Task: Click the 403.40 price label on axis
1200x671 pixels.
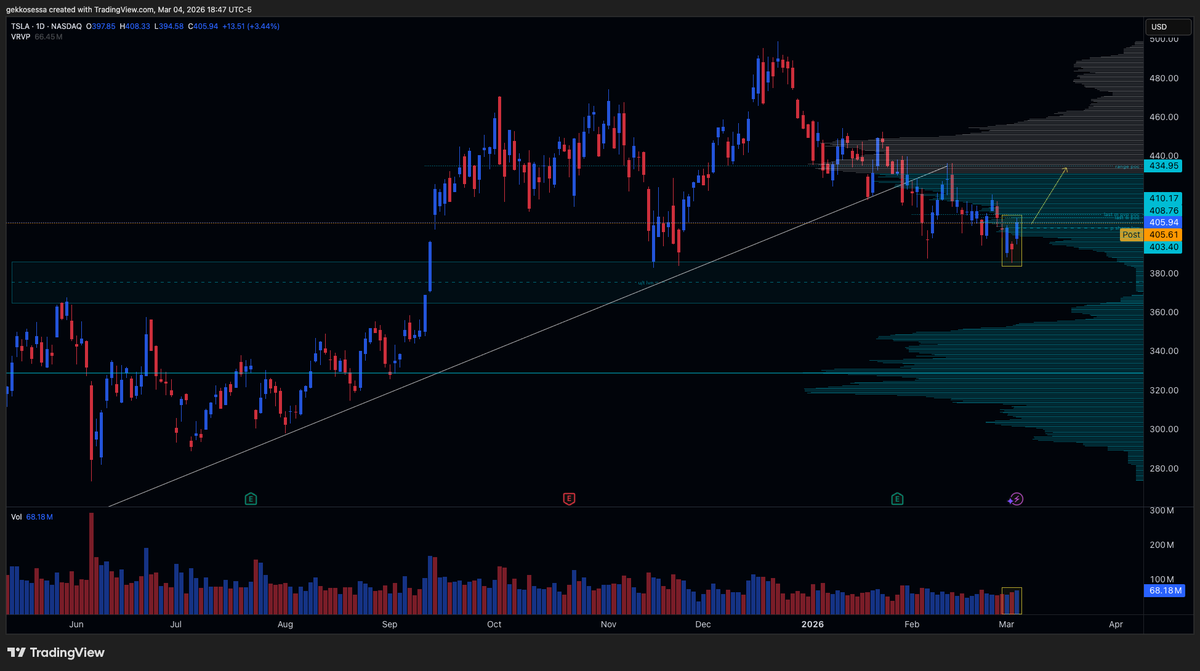Action: pyautogui.click(x=1164, y=246)
